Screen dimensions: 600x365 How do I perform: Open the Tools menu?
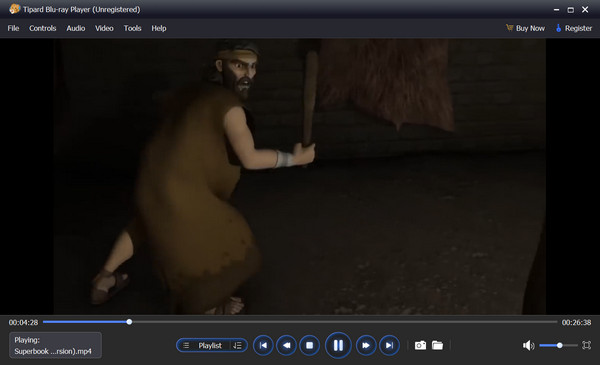click(132, 28)
